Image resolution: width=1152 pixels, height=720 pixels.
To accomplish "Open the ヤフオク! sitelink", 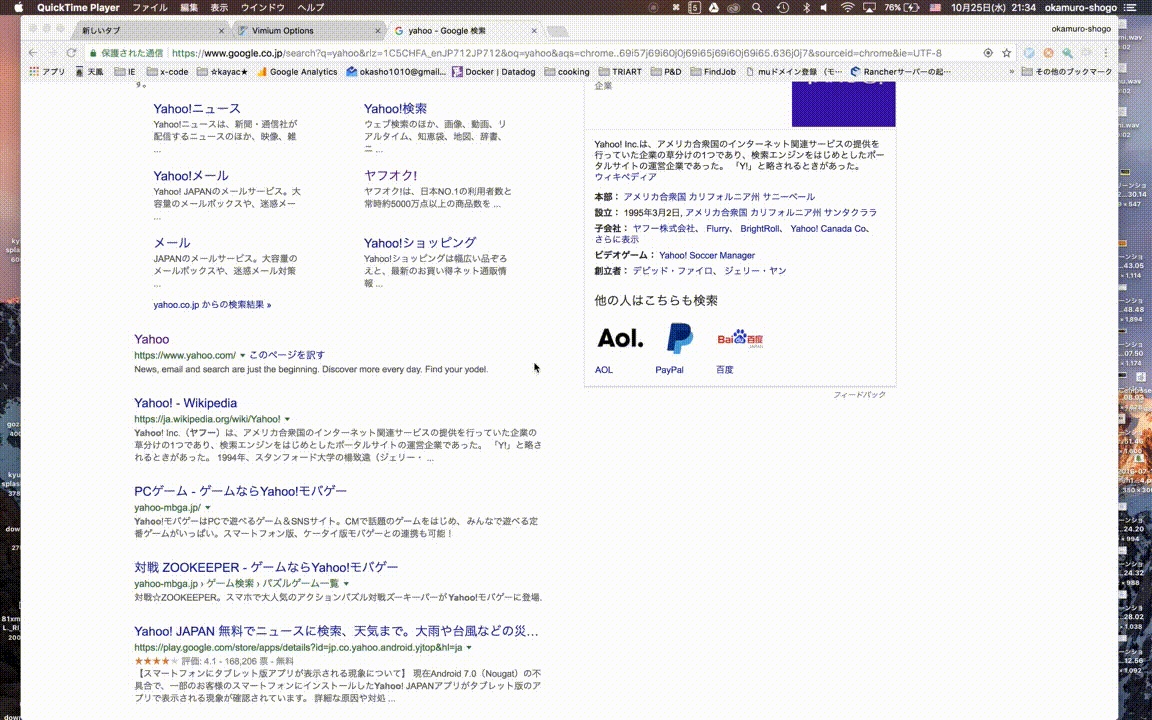I will pos(390,176).
